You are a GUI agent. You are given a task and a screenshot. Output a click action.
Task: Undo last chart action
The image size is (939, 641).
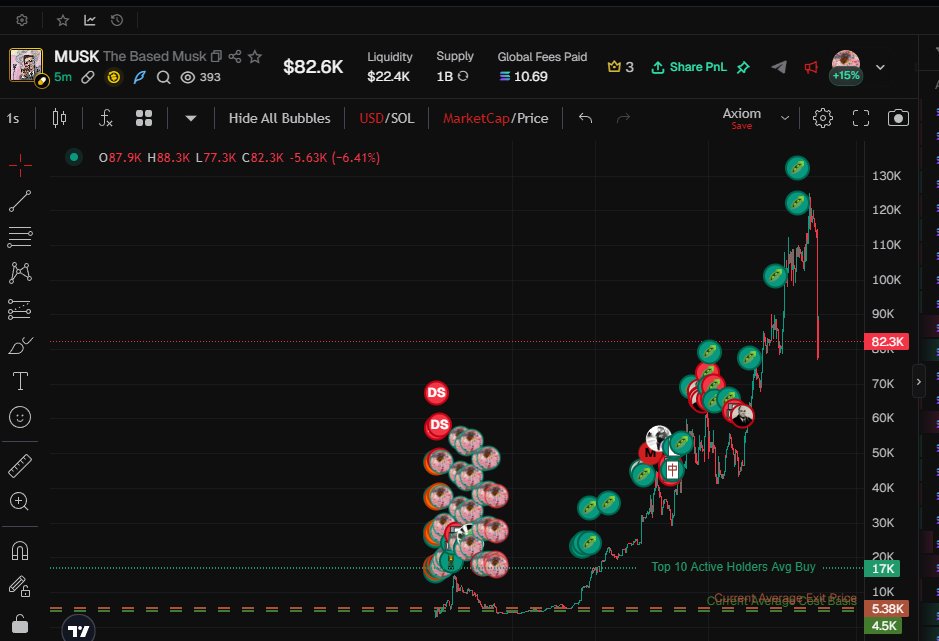(x=586, y=119)
